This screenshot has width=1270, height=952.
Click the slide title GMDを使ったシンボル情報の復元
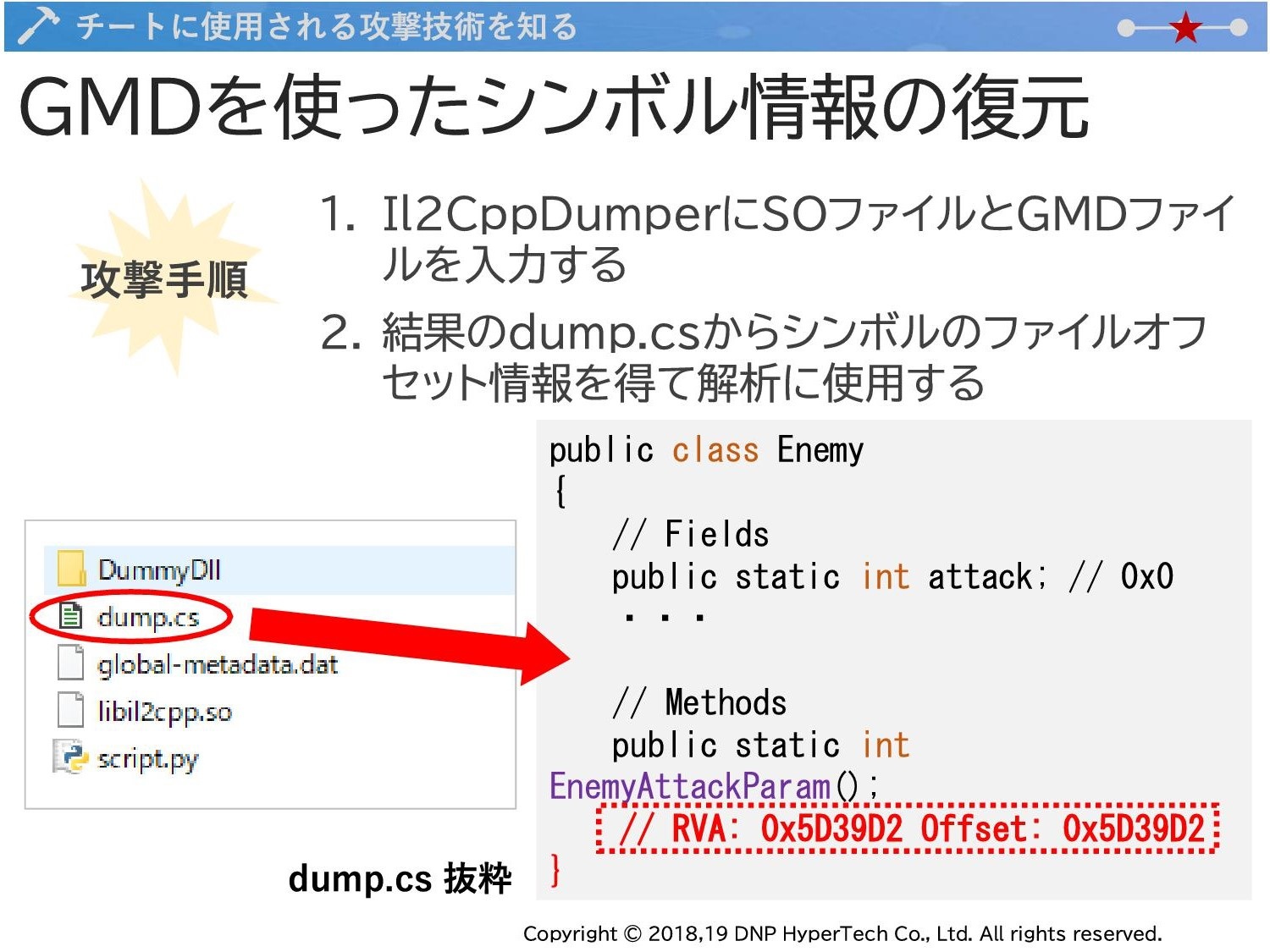(x=553, y=107)
